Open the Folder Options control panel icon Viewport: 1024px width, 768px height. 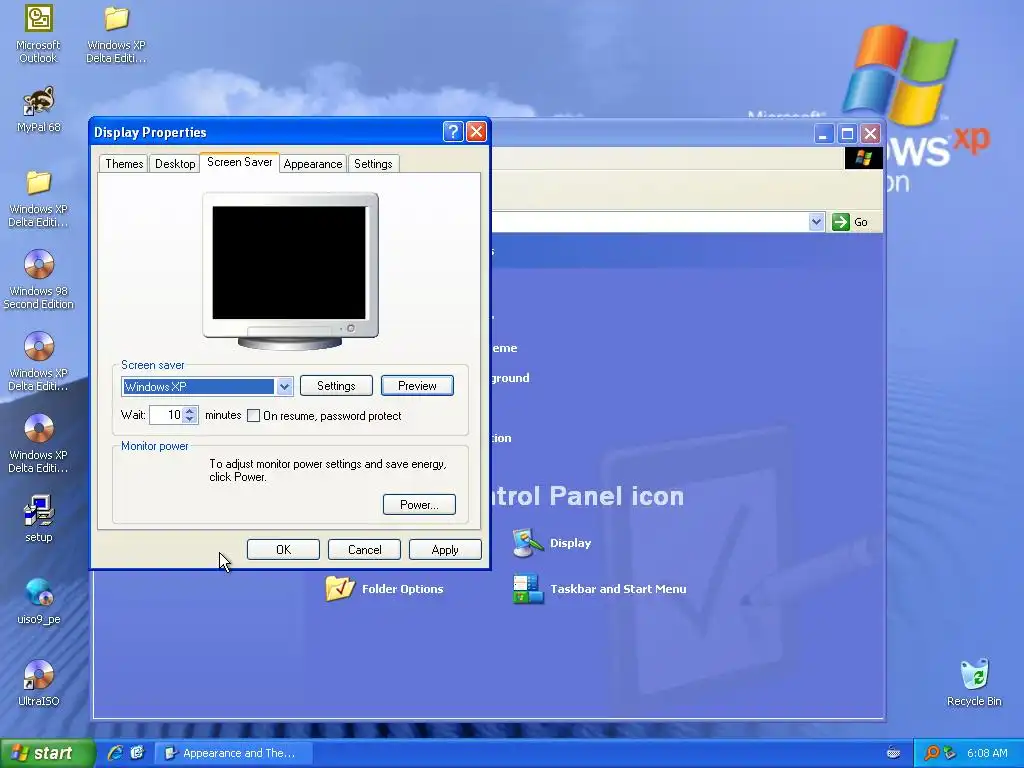pyautogui.click(x=384, y=588)
